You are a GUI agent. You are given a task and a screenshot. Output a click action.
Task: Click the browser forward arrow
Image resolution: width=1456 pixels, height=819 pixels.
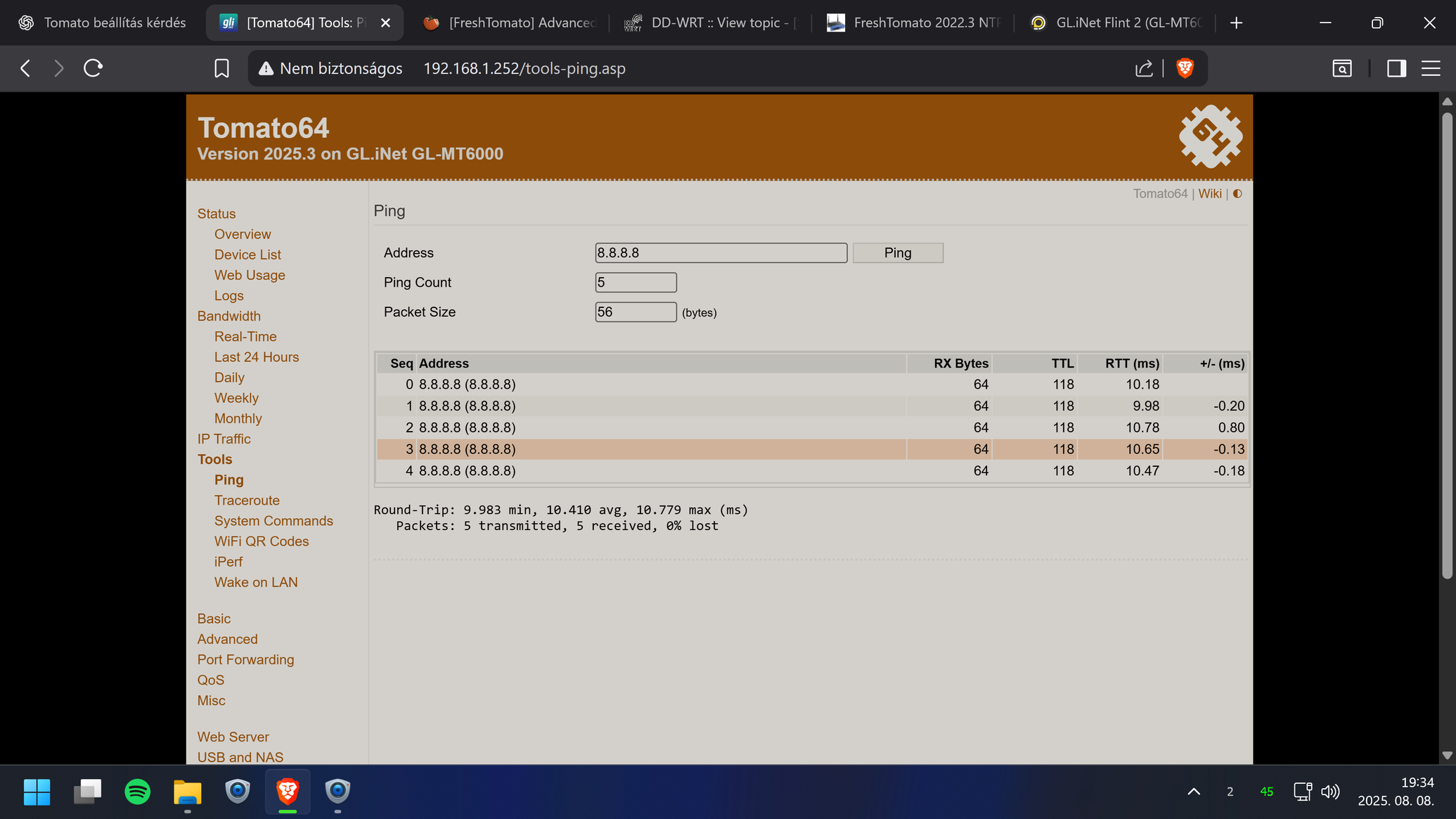59,68
